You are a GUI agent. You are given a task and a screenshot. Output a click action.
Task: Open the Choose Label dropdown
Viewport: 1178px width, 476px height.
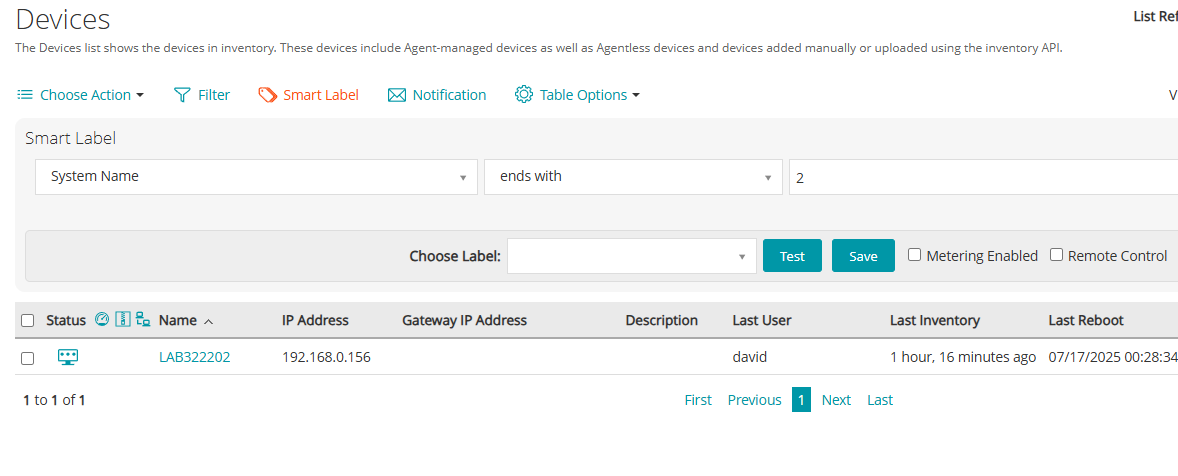632,256
